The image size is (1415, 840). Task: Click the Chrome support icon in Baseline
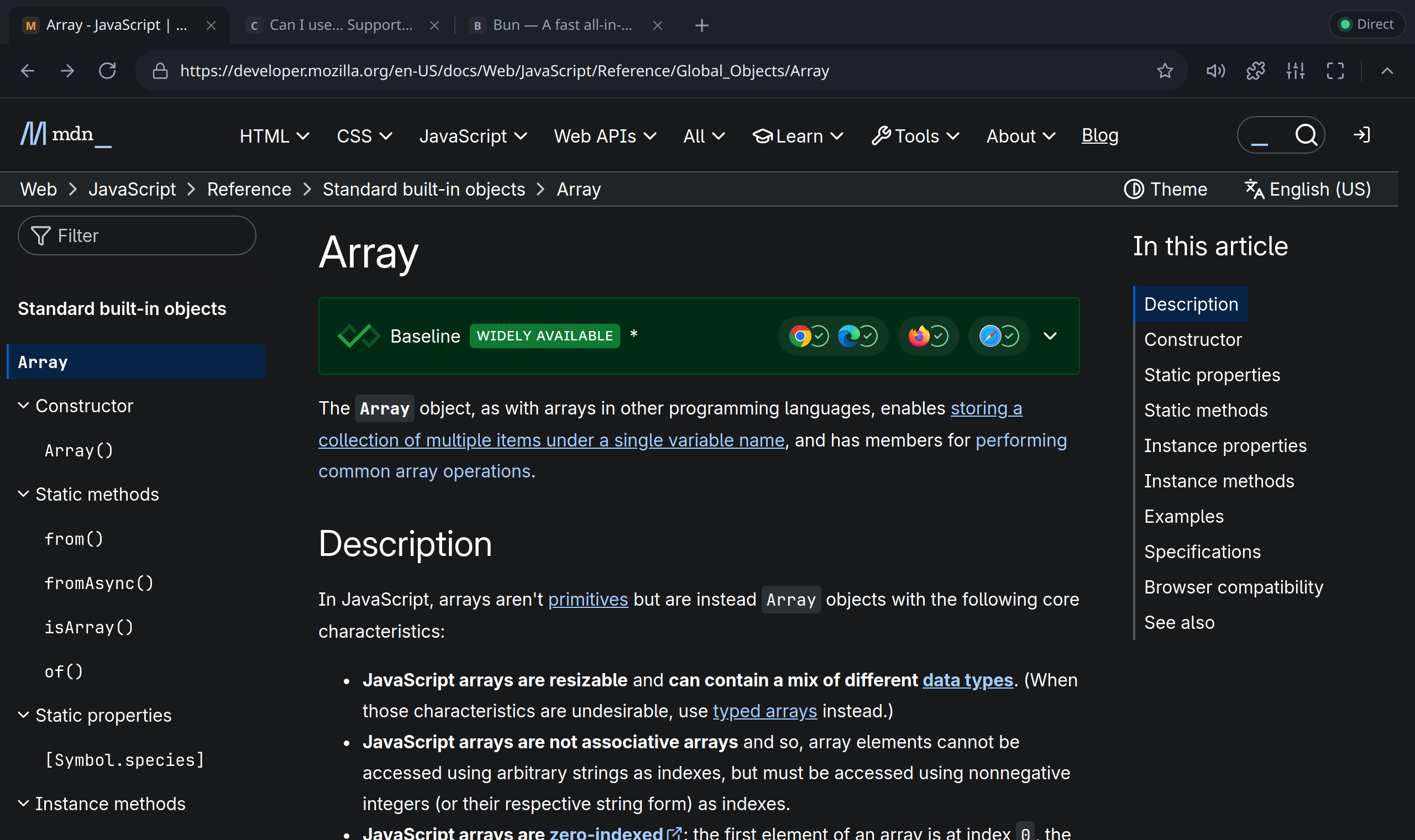pos(800,336)
